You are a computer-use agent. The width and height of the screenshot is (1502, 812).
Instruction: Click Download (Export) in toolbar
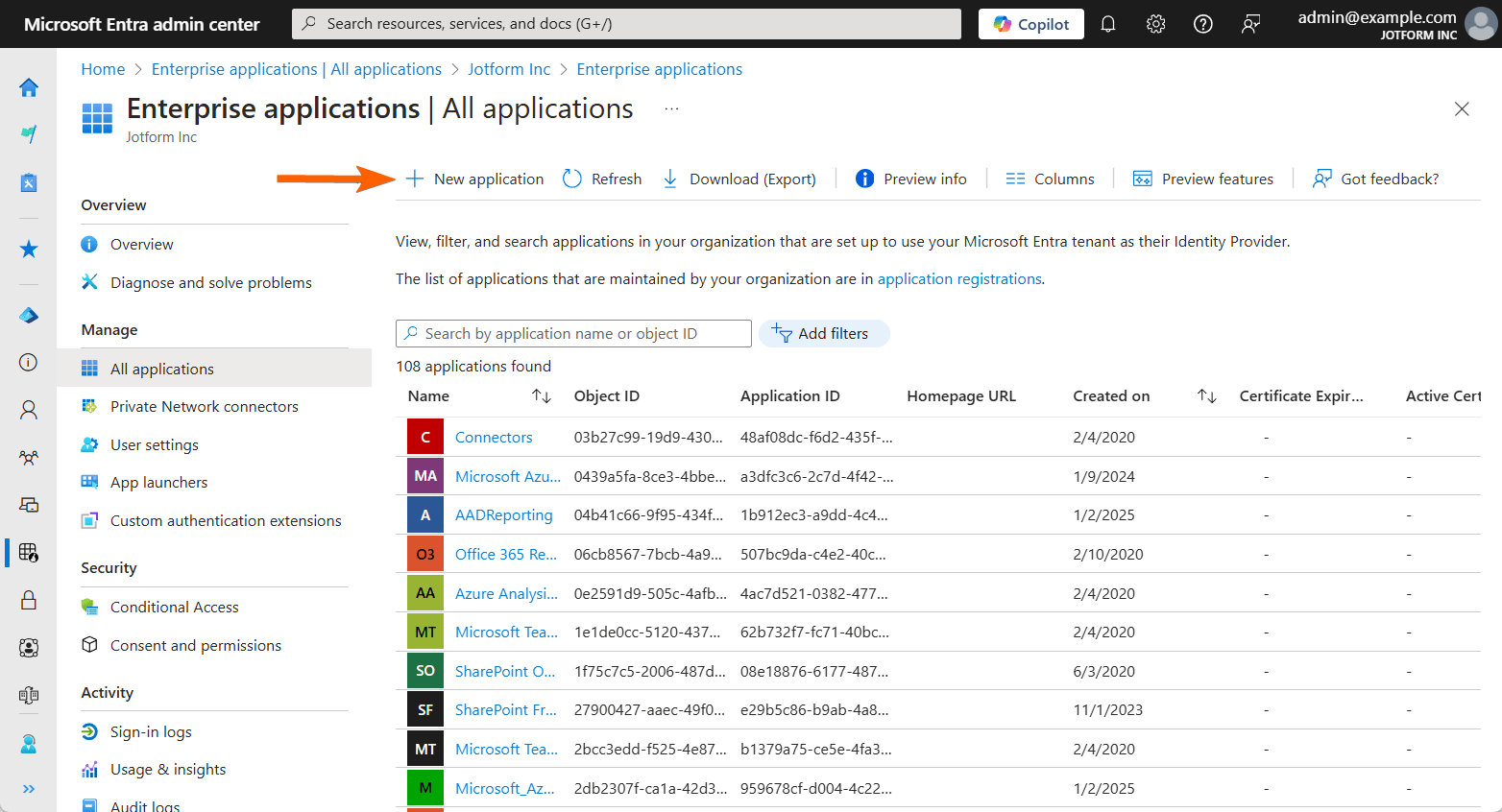(x=739, y=179)
